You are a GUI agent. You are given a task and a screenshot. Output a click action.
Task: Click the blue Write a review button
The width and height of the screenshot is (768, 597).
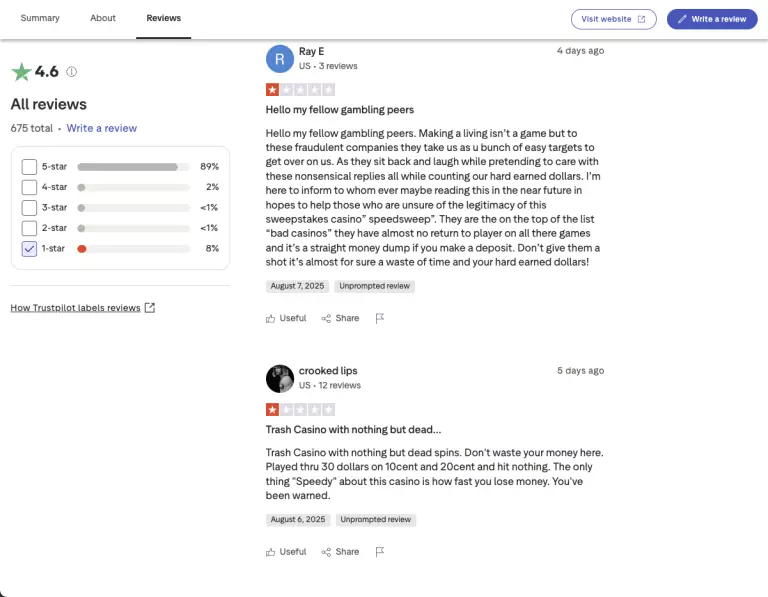(x=712, y=19)
